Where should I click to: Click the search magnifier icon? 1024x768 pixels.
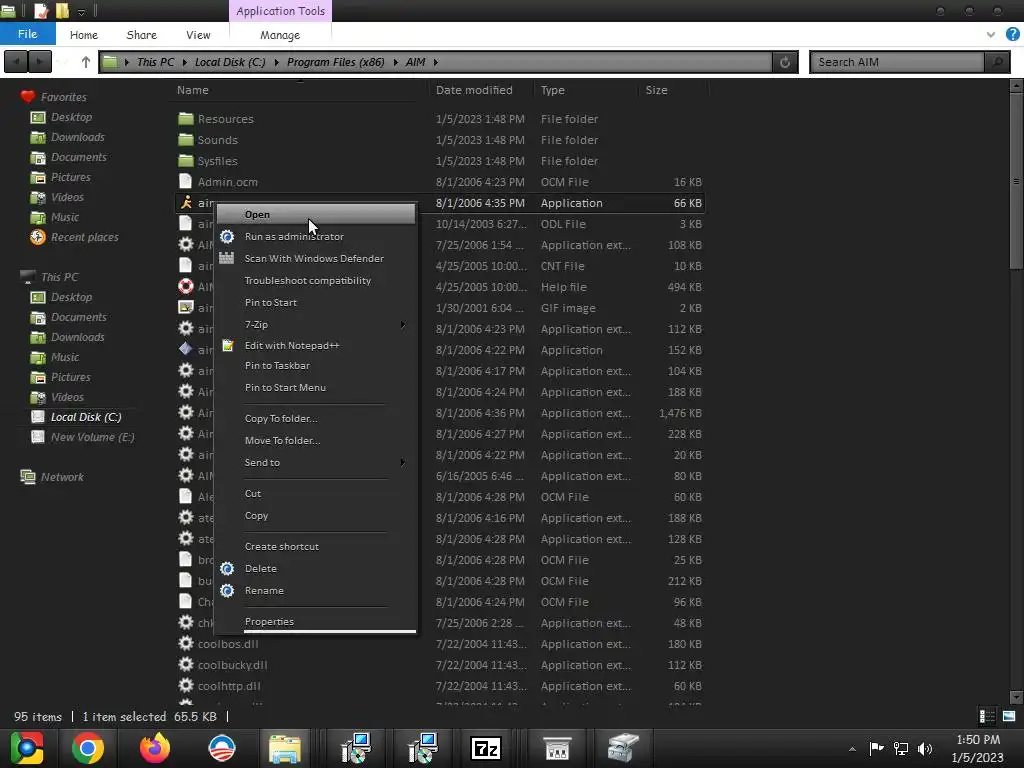tap(997, 62)
